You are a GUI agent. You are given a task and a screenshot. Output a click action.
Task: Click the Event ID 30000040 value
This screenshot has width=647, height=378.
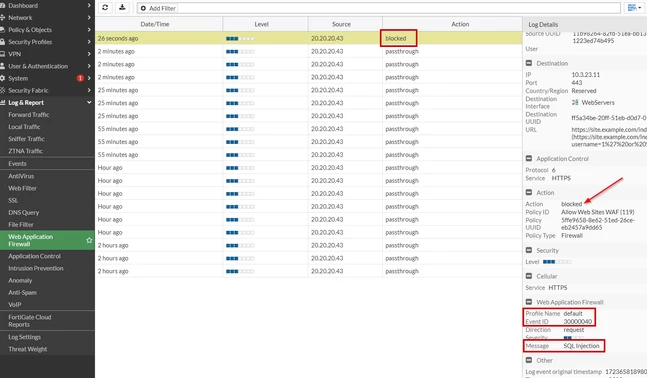tap(578, 321)
